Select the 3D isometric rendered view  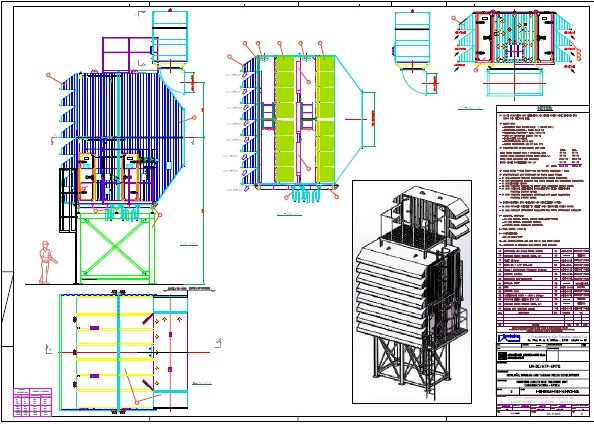coord(412,292)
